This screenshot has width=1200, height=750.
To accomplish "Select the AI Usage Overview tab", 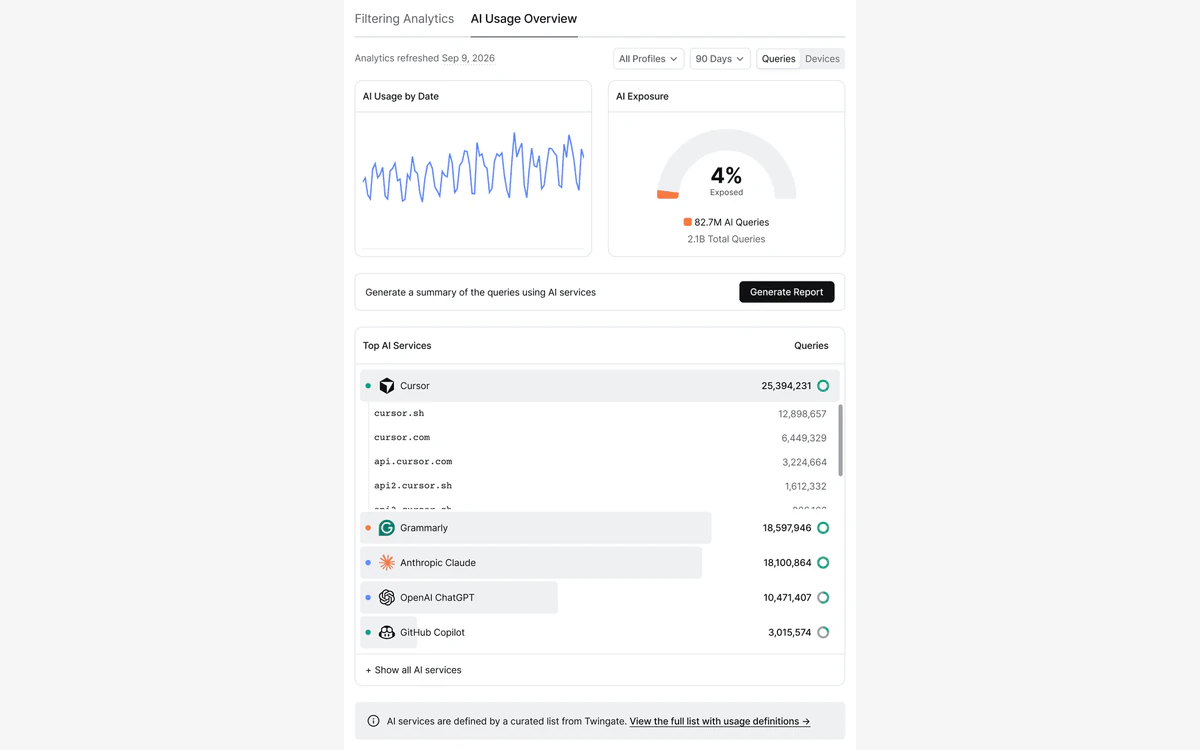I will [524, 19].
